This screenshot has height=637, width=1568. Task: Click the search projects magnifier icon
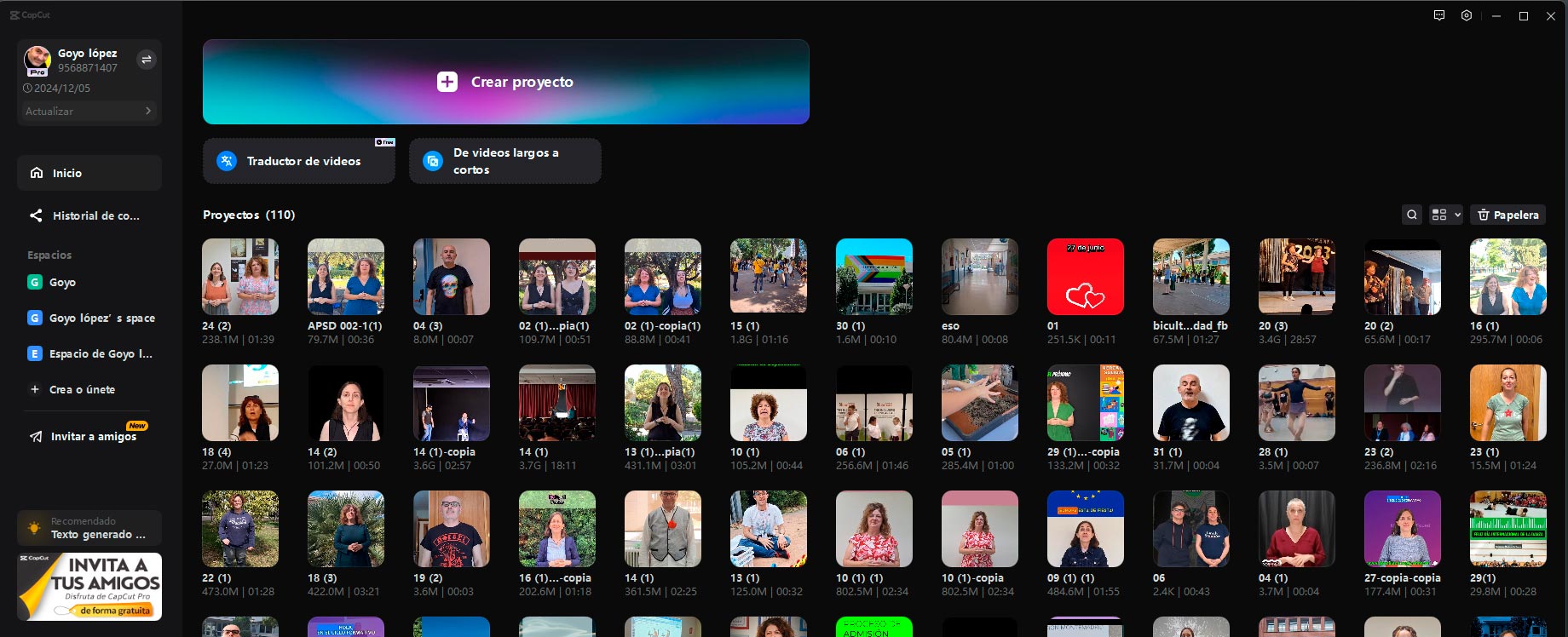(x=1412, y=215)
